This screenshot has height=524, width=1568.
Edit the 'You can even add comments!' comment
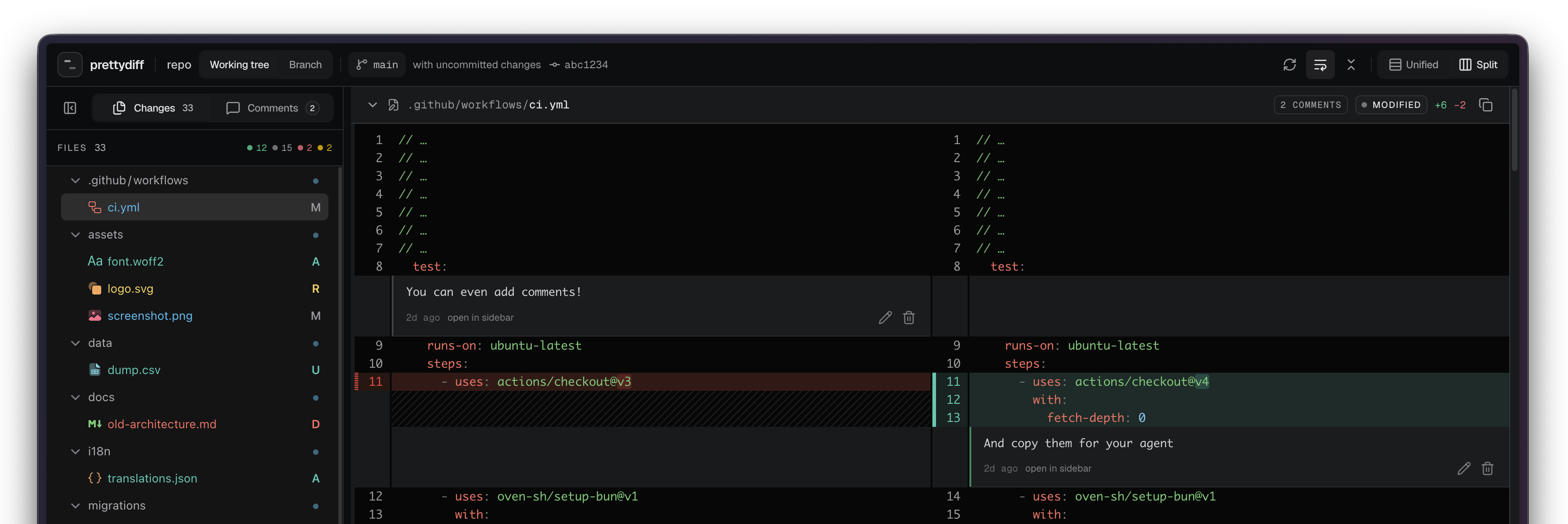(885, 317)
